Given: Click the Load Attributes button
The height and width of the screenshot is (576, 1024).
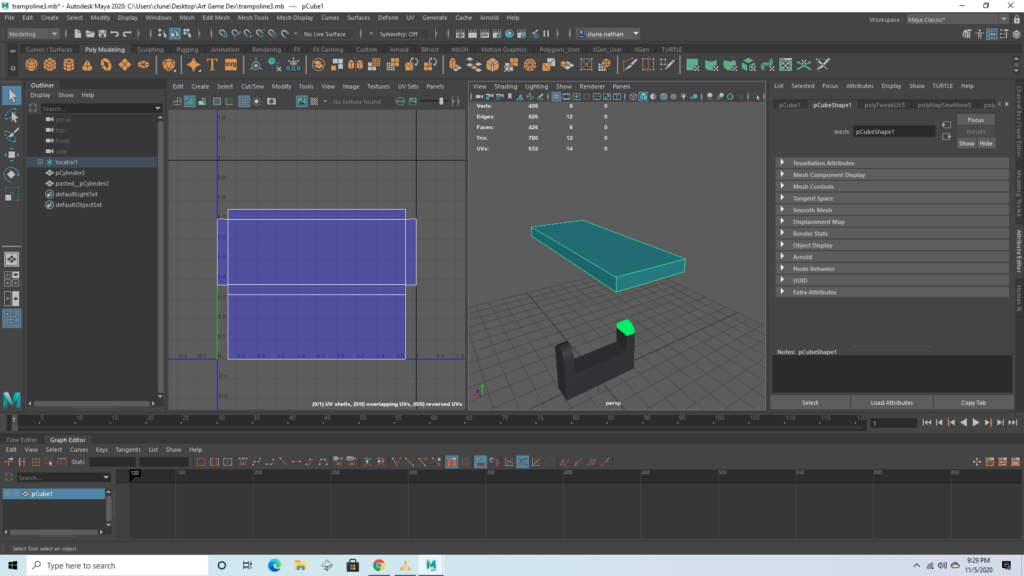Looking at the screenshot, I should (x=892, y=402).
